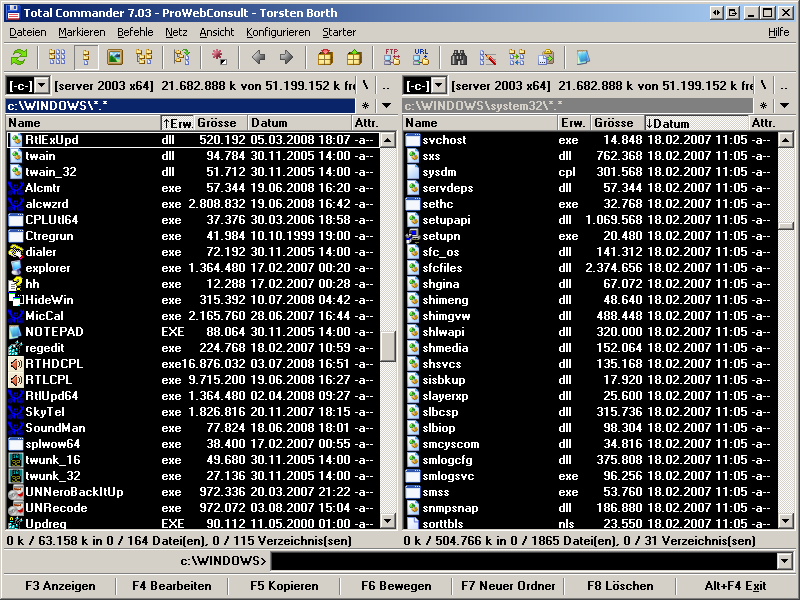The width and height of the screenshot is (800, 600).
Task: Select RTHDCPL speaker icon file
Action: (16, 364)
